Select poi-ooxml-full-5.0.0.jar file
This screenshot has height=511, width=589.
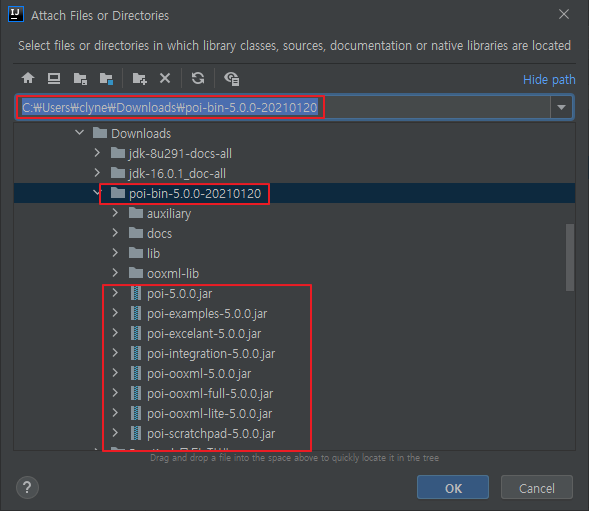point(210,393)
